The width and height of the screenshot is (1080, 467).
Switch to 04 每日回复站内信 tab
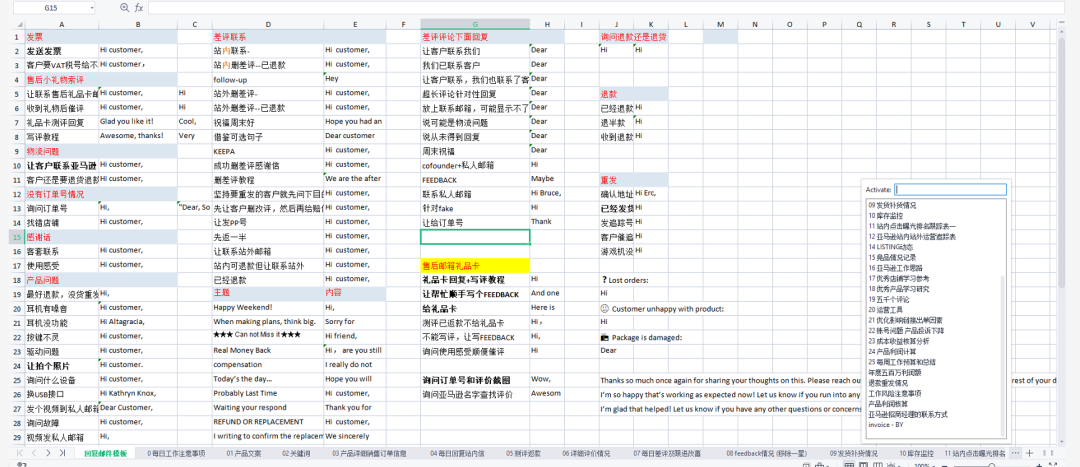click(x=457, y=453)
